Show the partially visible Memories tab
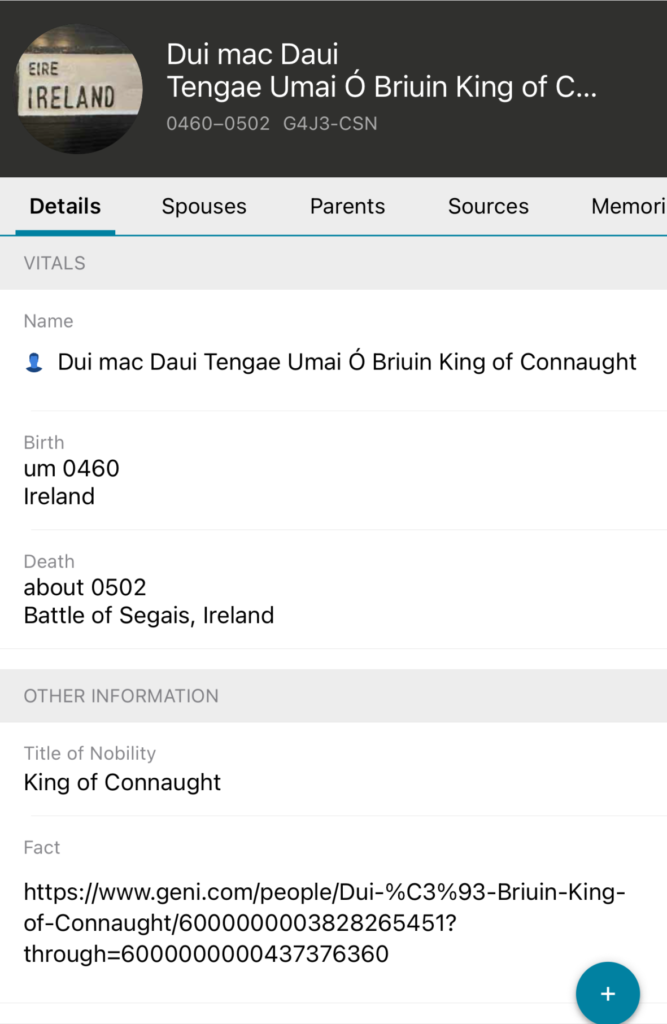This screenshot has height=1024, width=667. (628, 207)
